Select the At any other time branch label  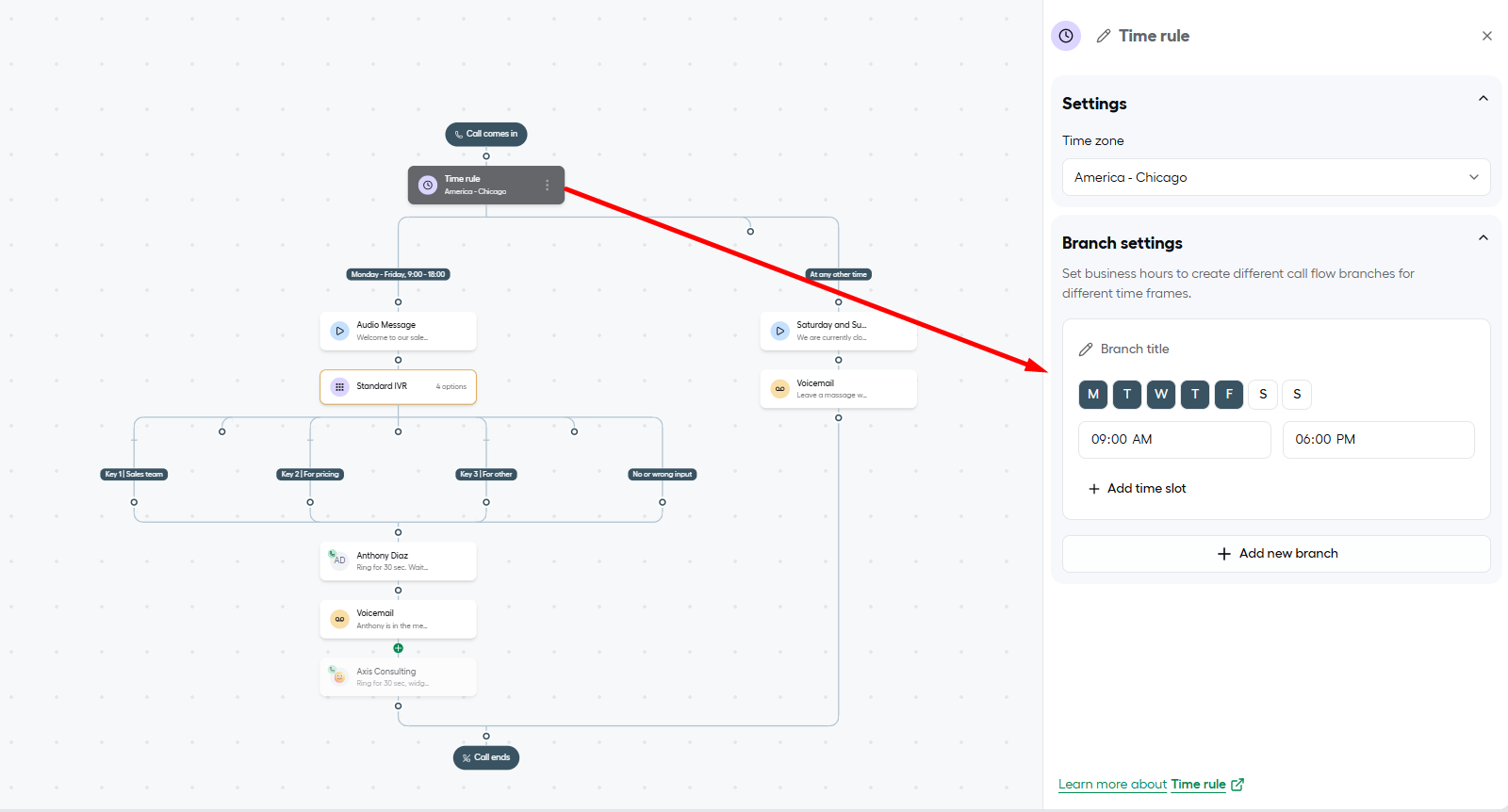coord(839,275)
